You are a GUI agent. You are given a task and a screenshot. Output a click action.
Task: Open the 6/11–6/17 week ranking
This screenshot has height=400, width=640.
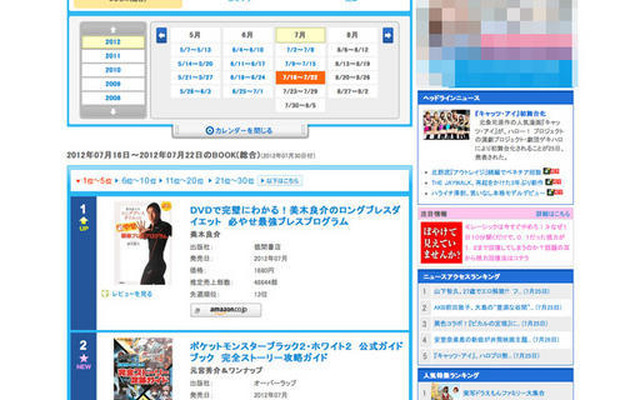pyautogui.click(x=248, y=64)
